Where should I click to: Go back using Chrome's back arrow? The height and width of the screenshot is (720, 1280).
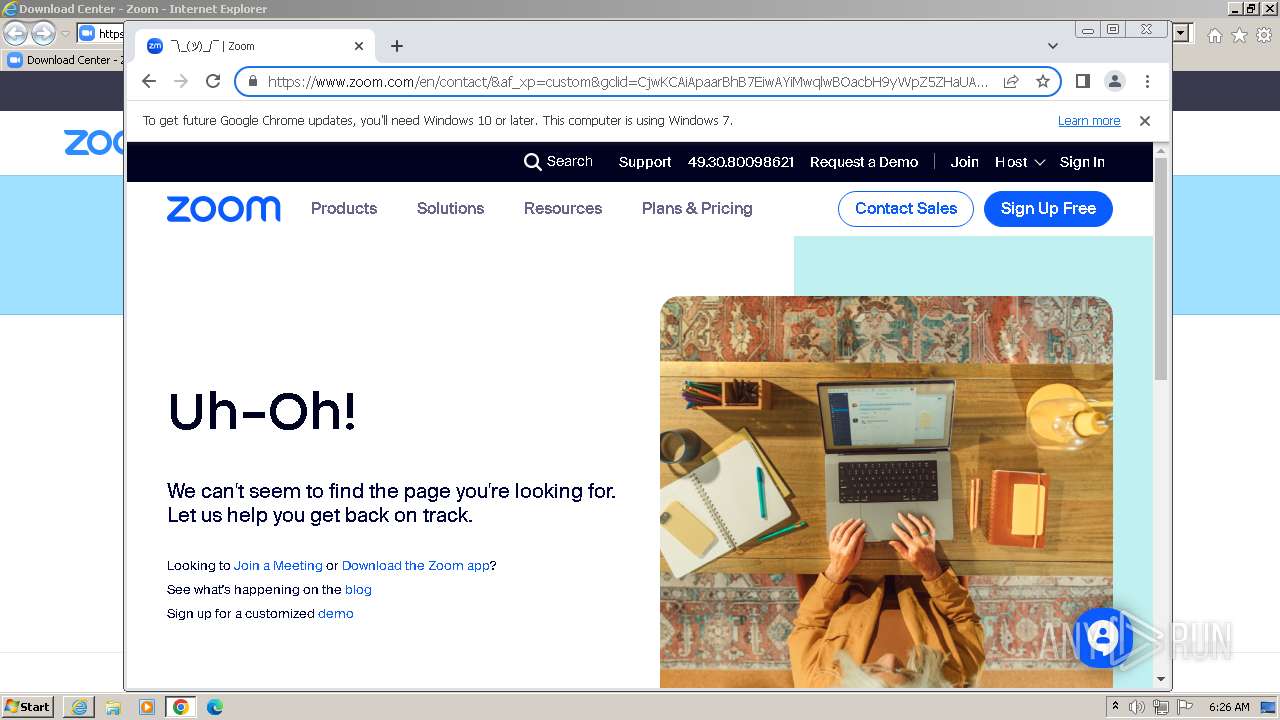click(x=149, y=81)
